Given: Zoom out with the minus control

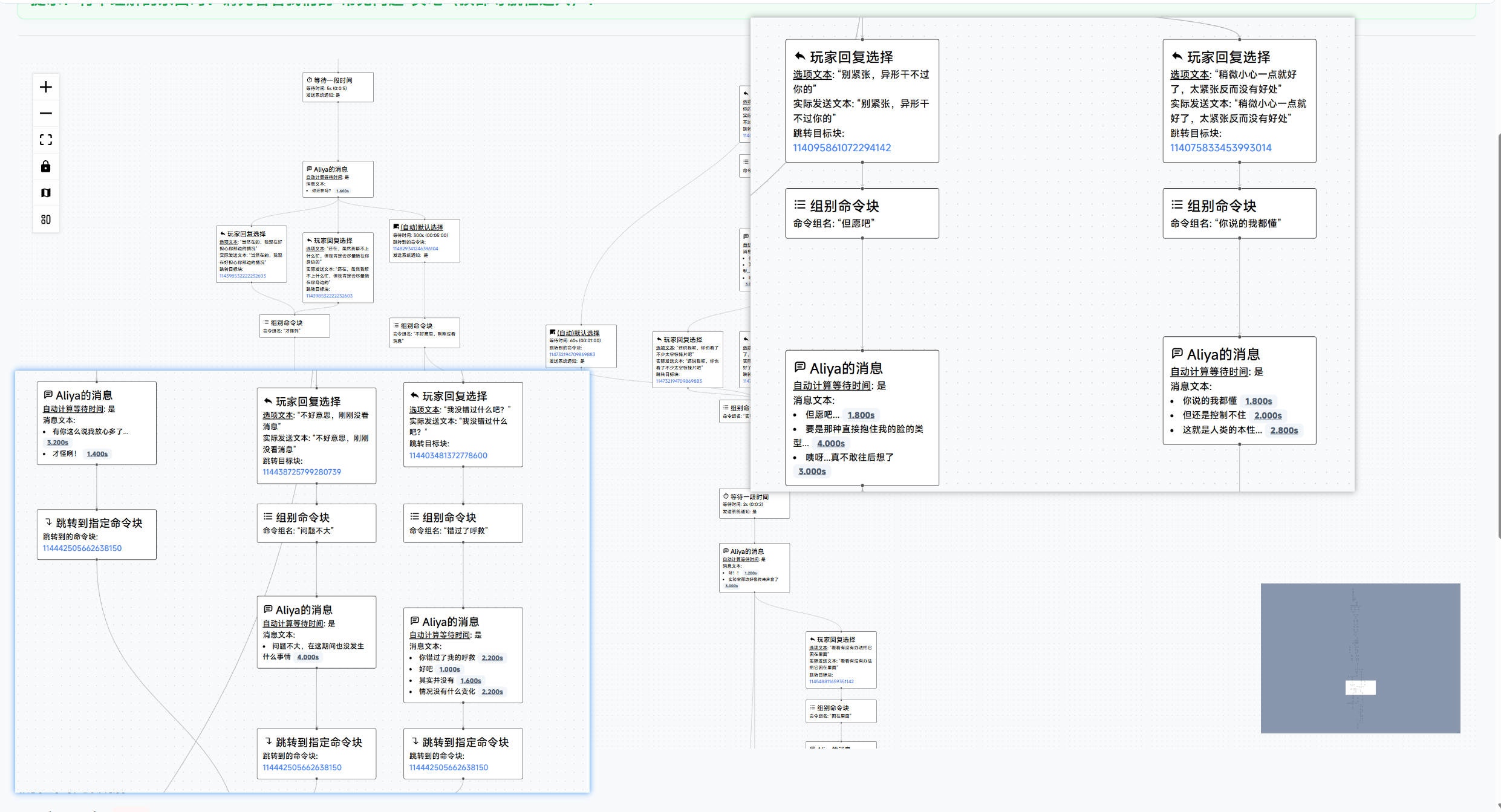Looking at the screenshot, I should pyautogui.click(x=46, y=114).
